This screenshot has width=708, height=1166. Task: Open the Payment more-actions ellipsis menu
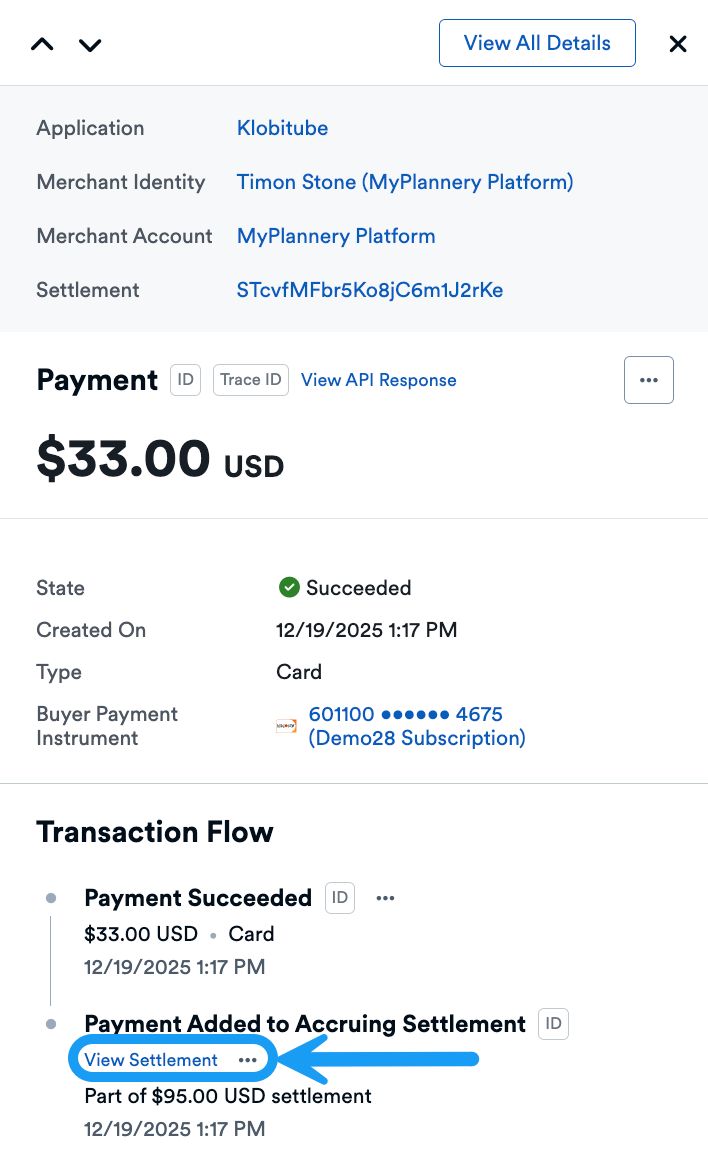[x=649, y=380]
